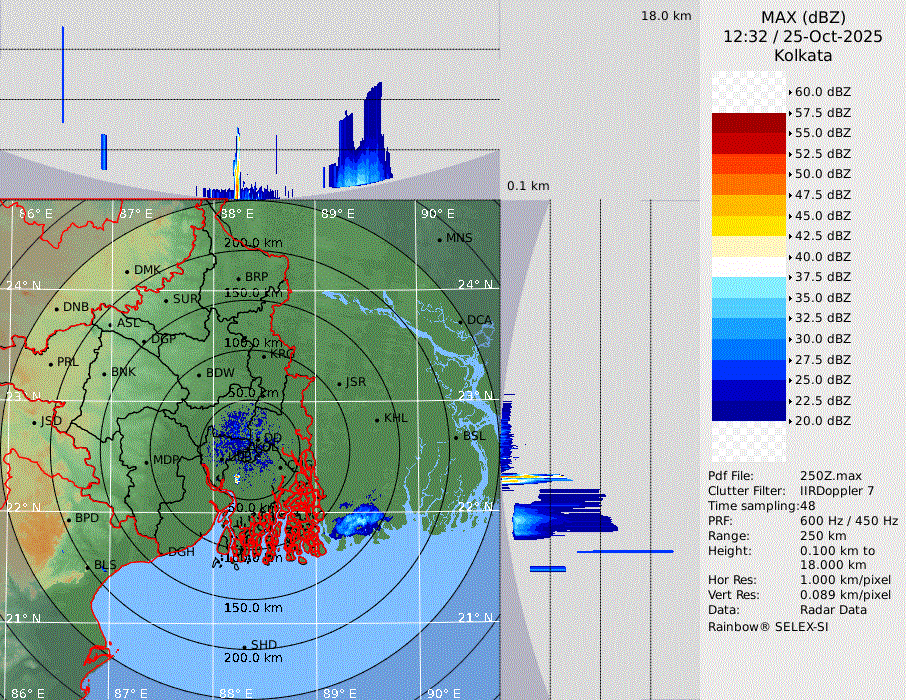This screenshot has height=700, width=906.
Task: Click the DMK station marker
Action: click(127, 271)
